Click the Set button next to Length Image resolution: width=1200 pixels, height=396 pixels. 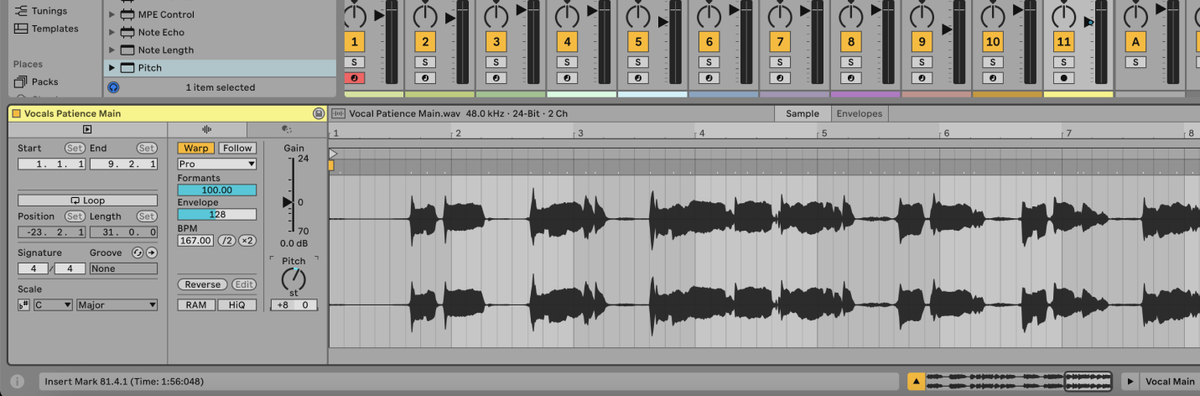coord(147,216)
